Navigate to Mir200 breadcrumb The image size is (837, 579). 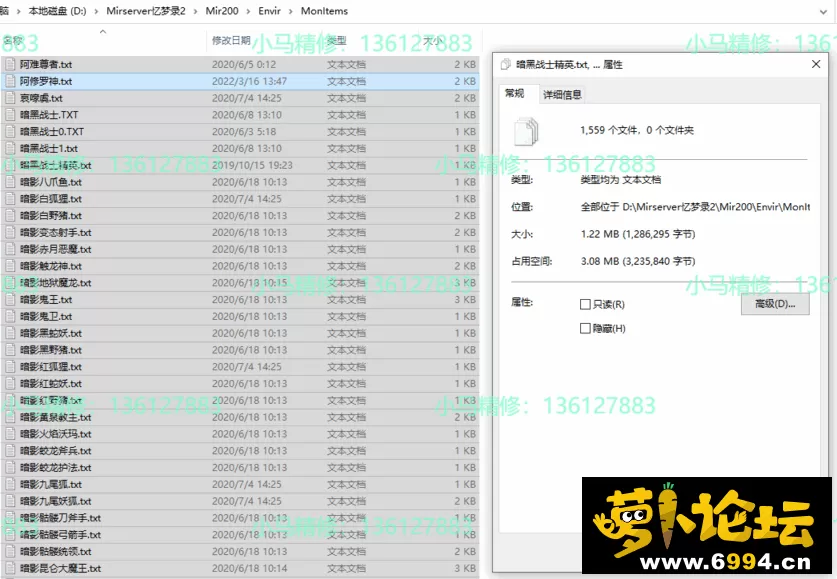pyautogui.click(x=222, y=11)
